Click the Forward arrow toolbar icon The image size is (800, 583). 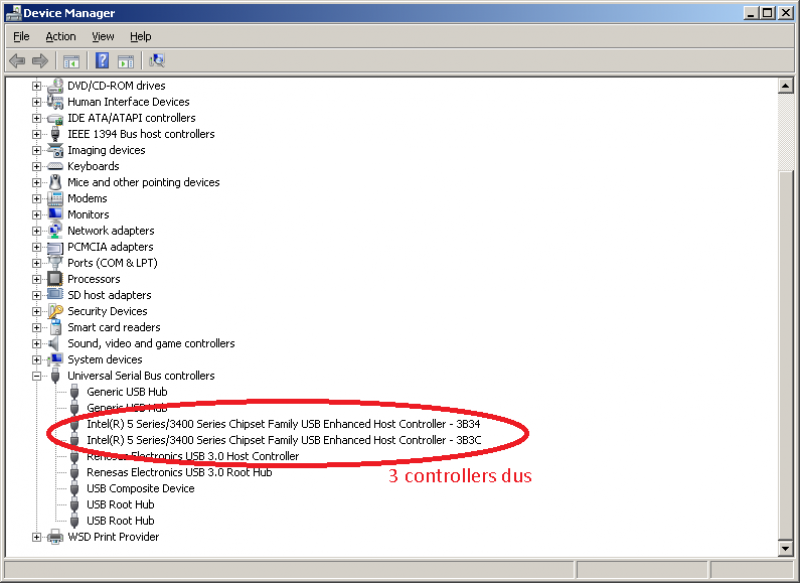pos(40,61)
